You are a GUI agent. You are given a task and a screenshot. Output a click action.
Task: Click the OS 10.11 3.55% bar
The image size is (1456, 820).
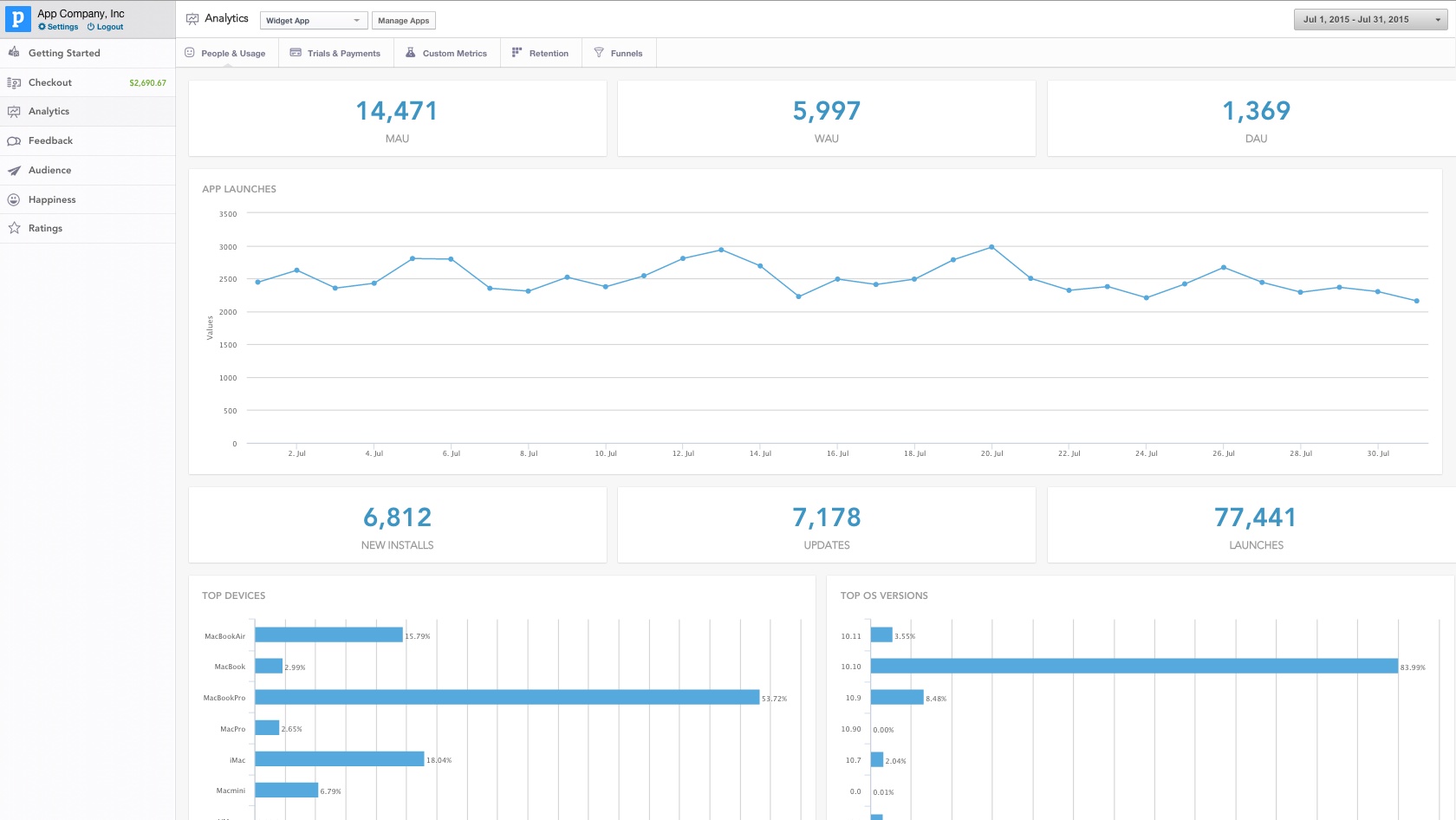881,635
